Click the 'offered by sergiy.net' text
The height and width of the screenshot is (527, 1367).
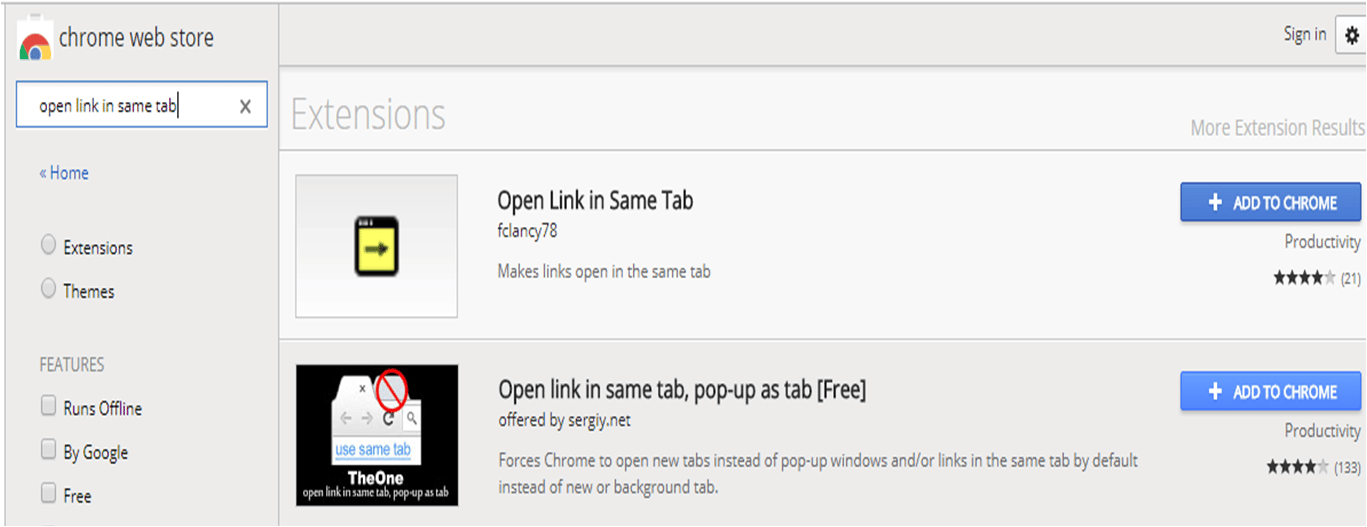(565, 420)
